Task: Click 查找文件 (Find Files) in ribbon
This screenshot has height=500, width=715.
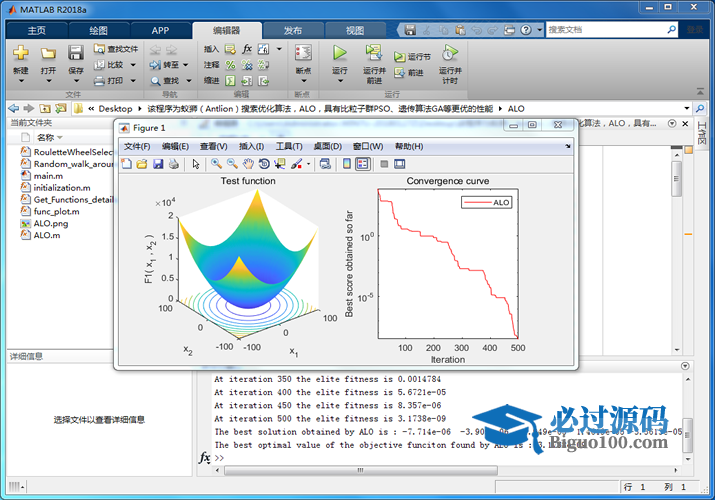Action: (116, 49)
